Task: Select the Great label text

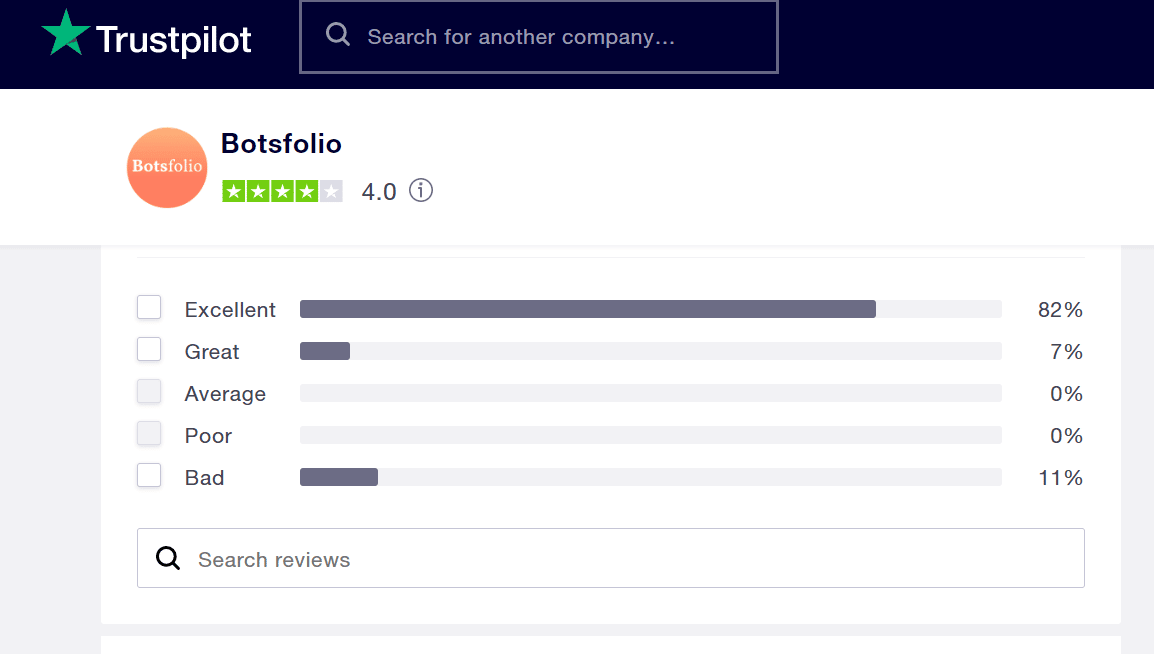Action: click(212, 352)
